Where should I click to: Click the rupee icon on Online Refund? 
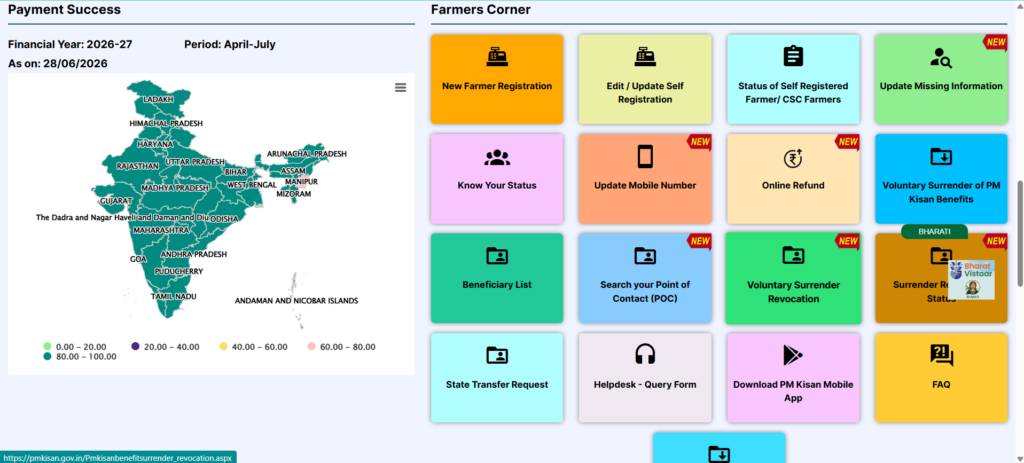pos(793,157)
